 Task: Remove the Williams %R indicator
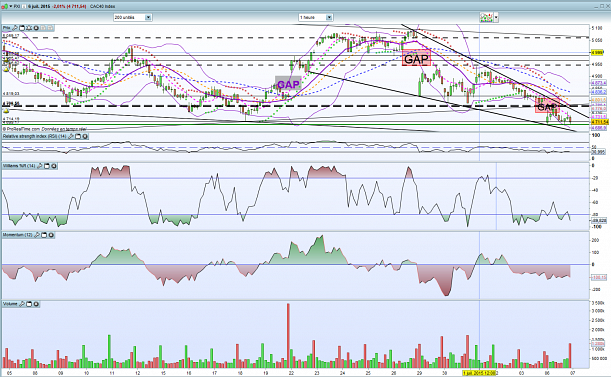click(x=54, y=166)
